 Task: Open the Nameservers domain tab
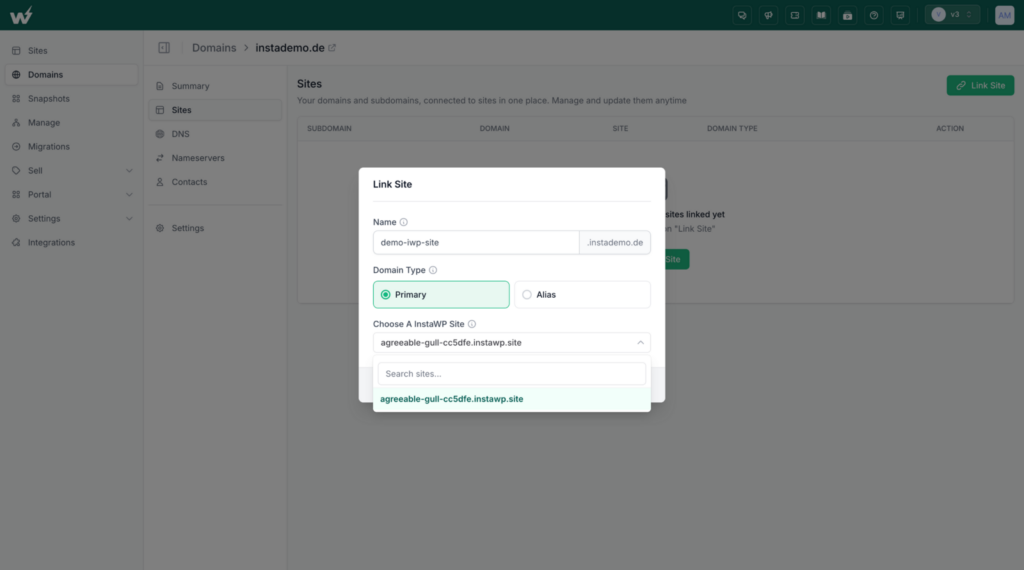[x=215, y=158]
